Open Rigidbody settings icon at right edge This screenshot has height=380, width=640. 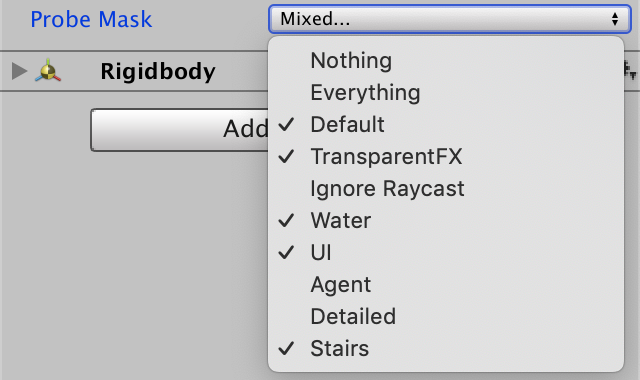pyautogui.click(x=631, y=71)
